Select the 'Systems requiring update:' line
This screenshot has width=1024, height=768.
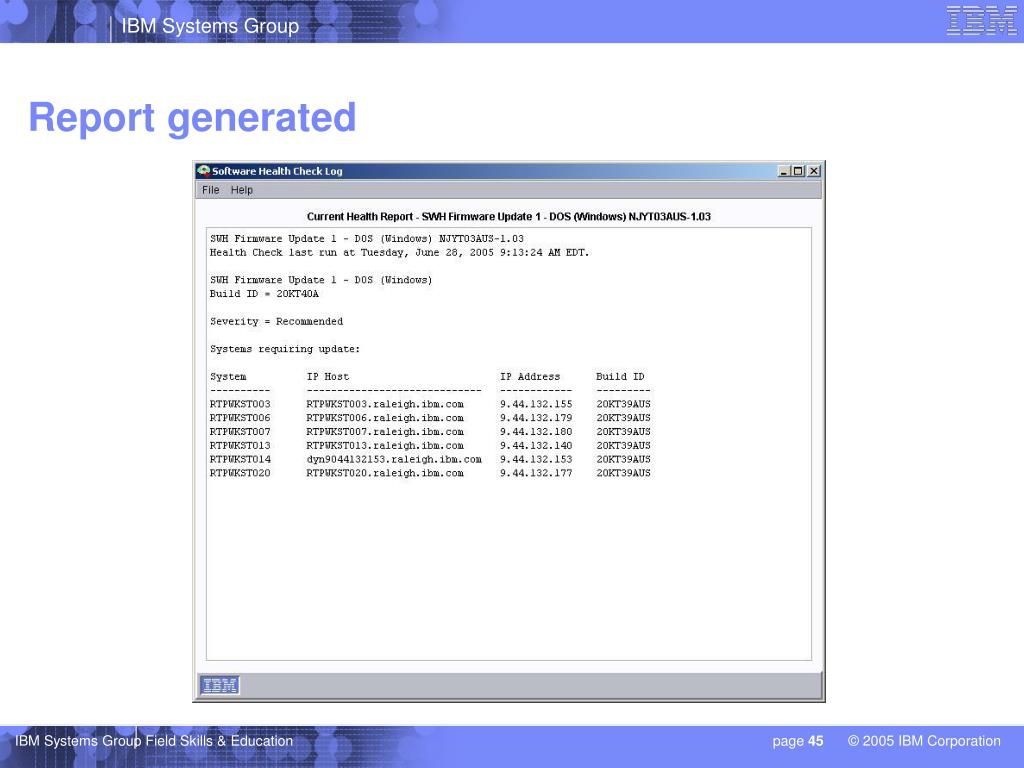point(285,349)
